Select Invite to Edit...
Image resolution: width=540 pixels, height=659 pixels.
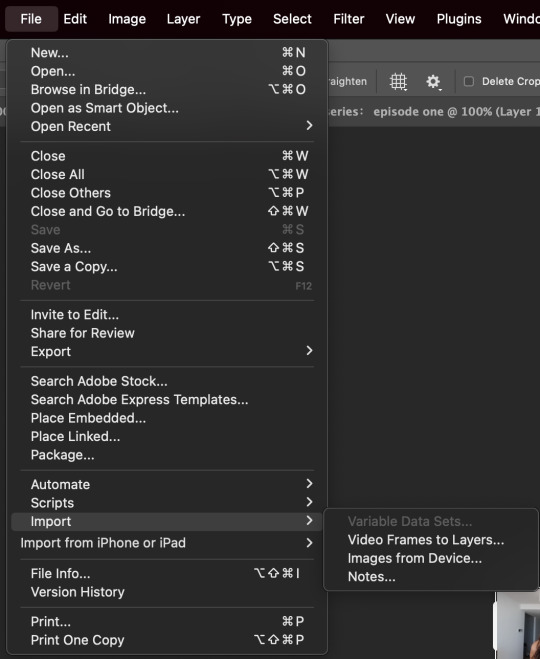coord(167,315)
